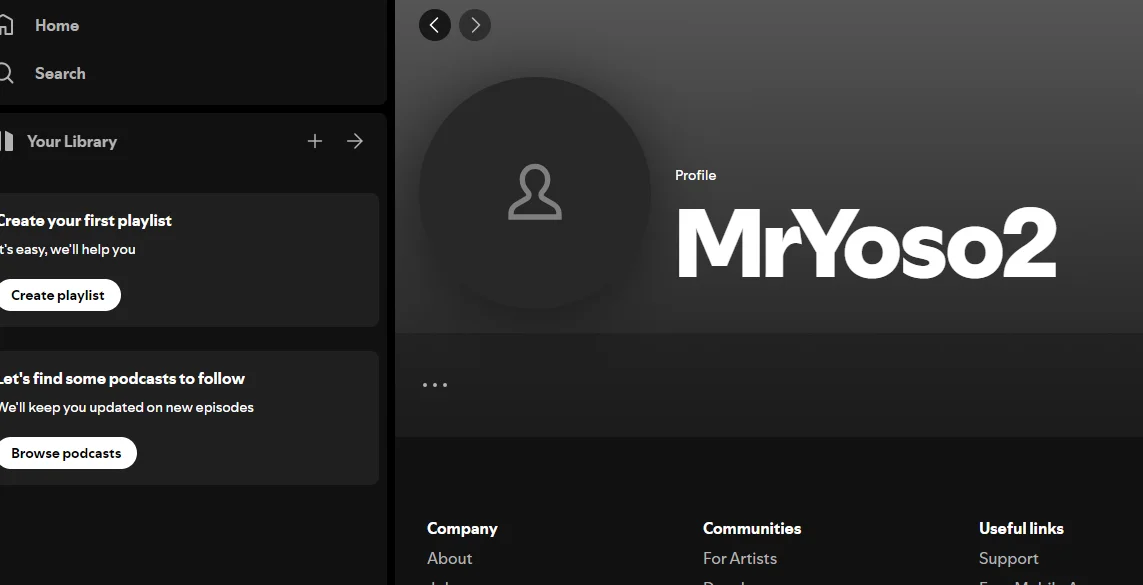Viewport: 1143px width, 585px height.
Task: Expand Your Library with arrow icon
Action: [355, 141]
